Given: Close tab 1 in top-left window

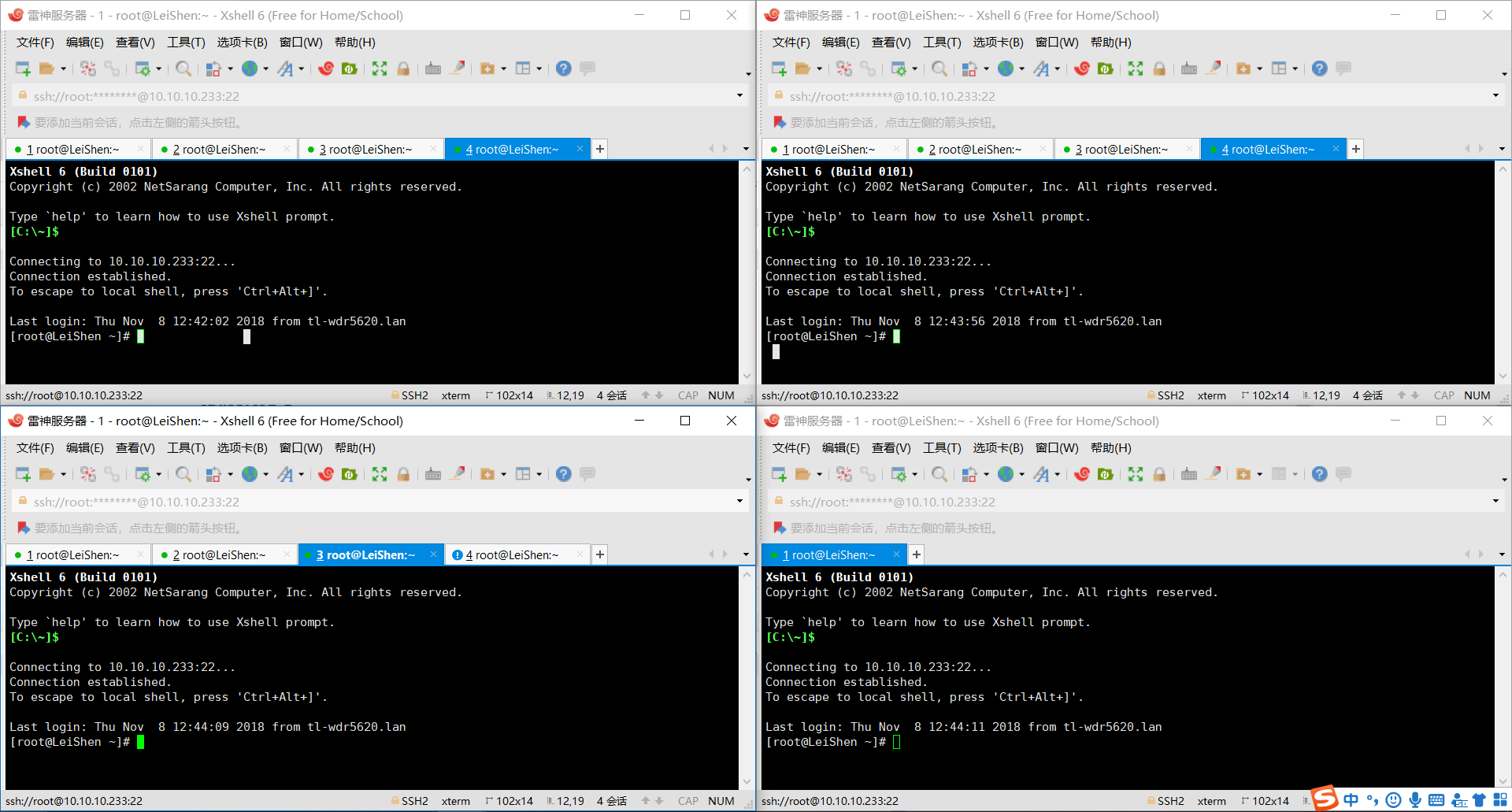Looking at the screenshot, I should [x=140, y=148].
